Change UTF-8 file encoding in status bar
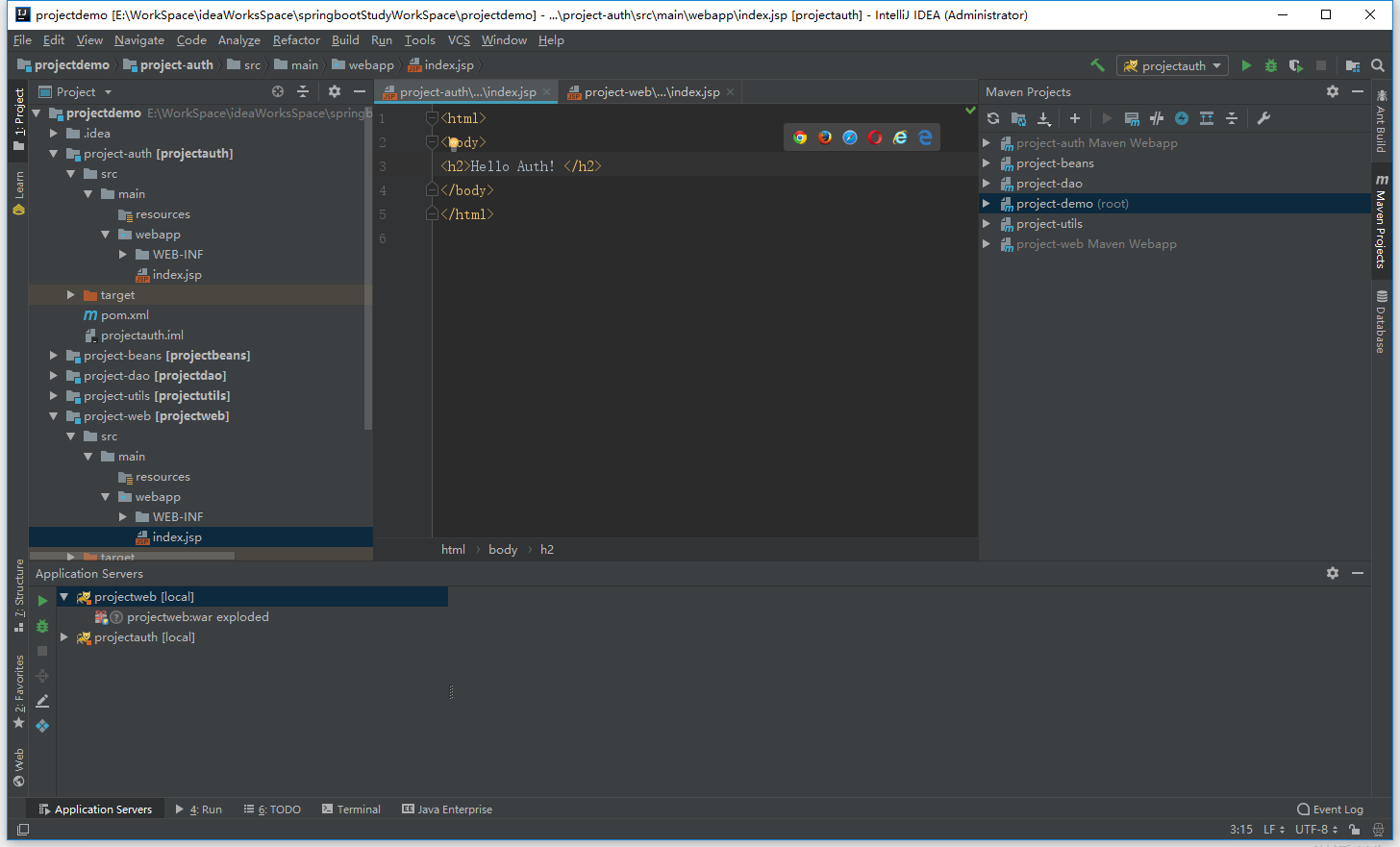Screen dimensions: 1400x847 [x=1316, y=830]
